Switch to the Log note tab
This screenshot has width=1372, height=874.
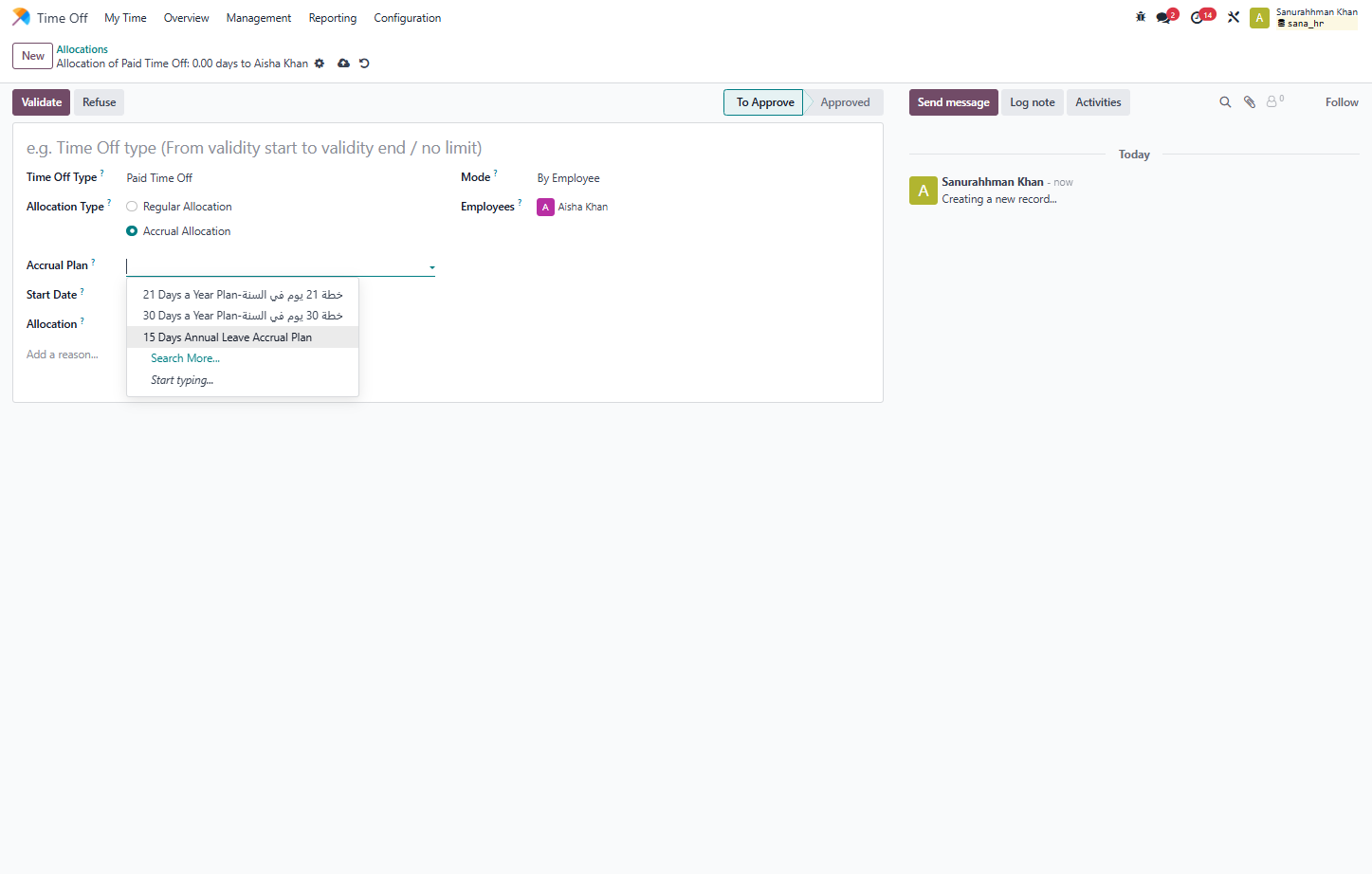tap(1033, 102)
